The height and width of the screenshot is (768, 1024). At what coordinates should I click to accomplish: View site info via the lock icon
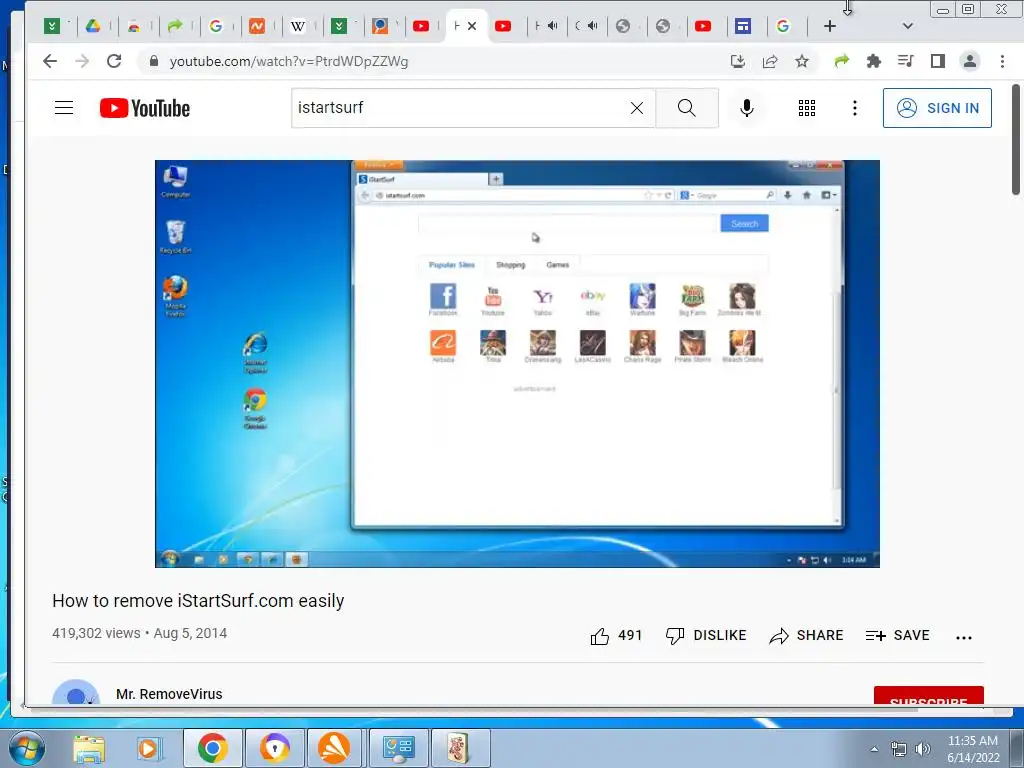click(x=154, y=61)
